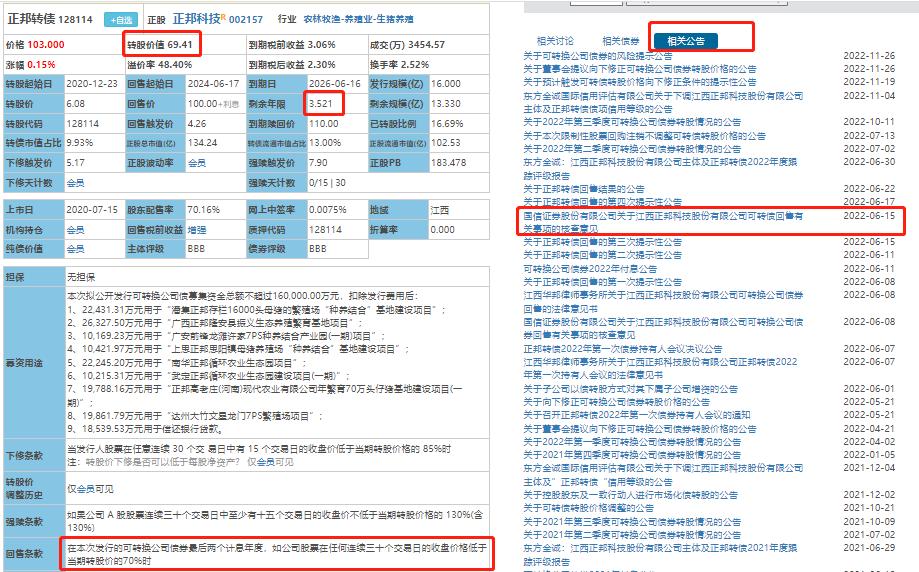The height and width of the screenshot is (572, 919).
Task: Open 可转换公司债券2022年付息公告 link
Action: click(591, 269)
